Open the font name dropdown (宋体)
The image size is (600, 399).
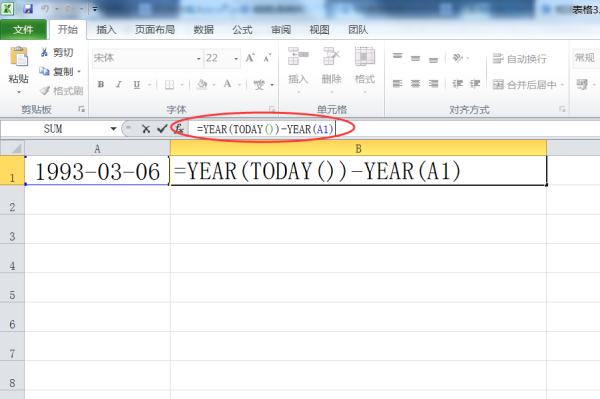(199, 59)
